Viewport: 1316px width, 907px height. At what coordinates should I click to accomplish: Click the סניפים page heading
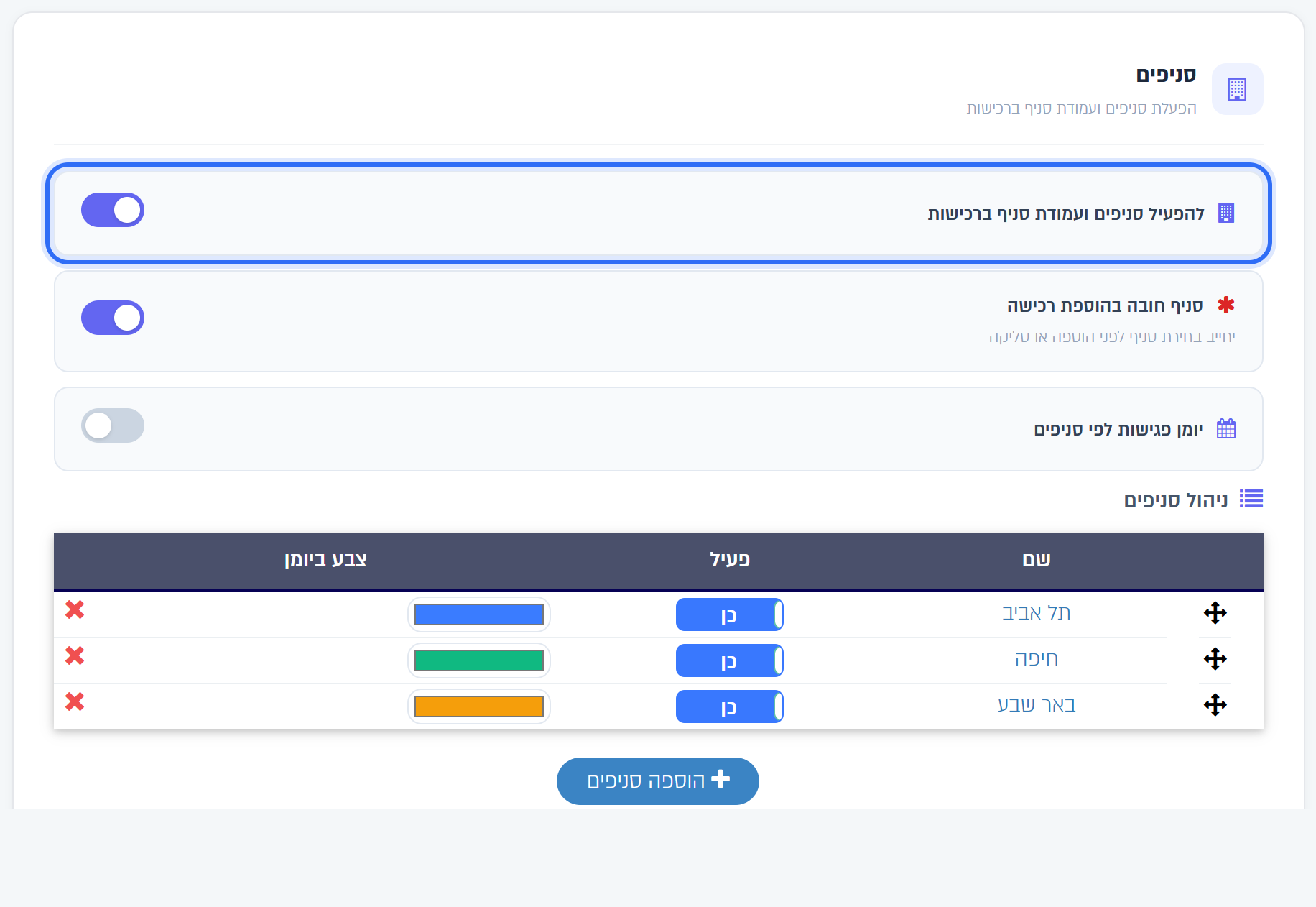pos(1166,75)
